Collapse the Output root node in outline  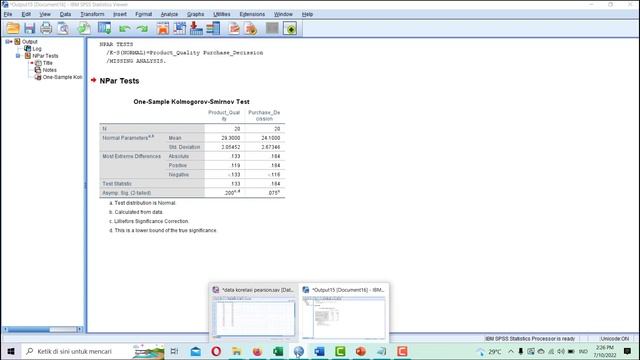[7, 42]
